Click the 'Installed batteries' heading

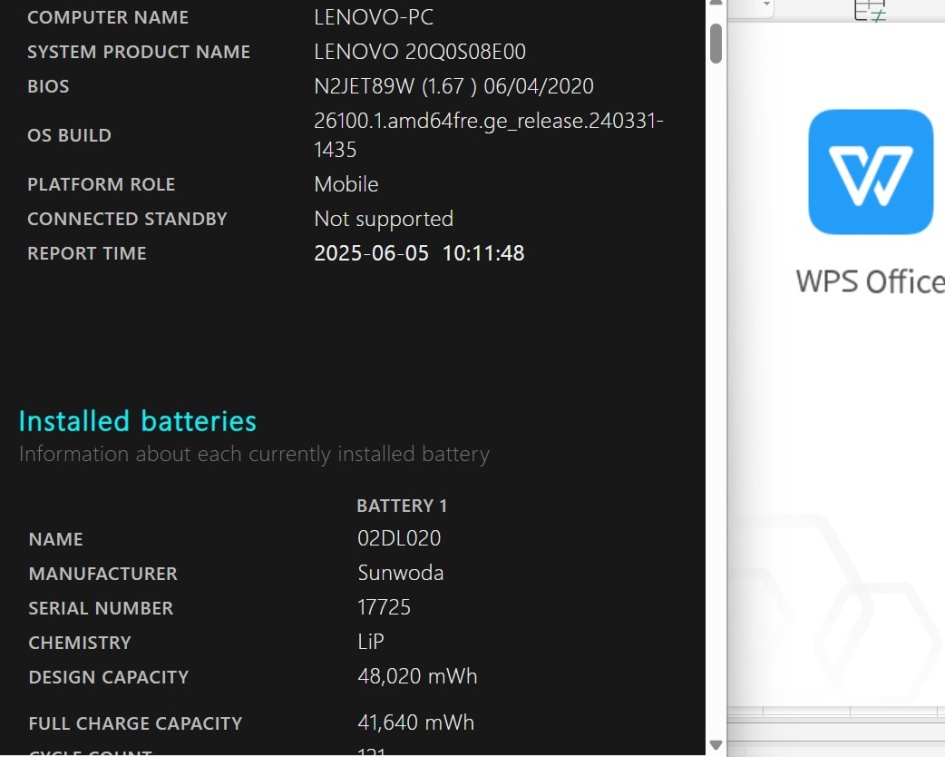pos(137,421)
